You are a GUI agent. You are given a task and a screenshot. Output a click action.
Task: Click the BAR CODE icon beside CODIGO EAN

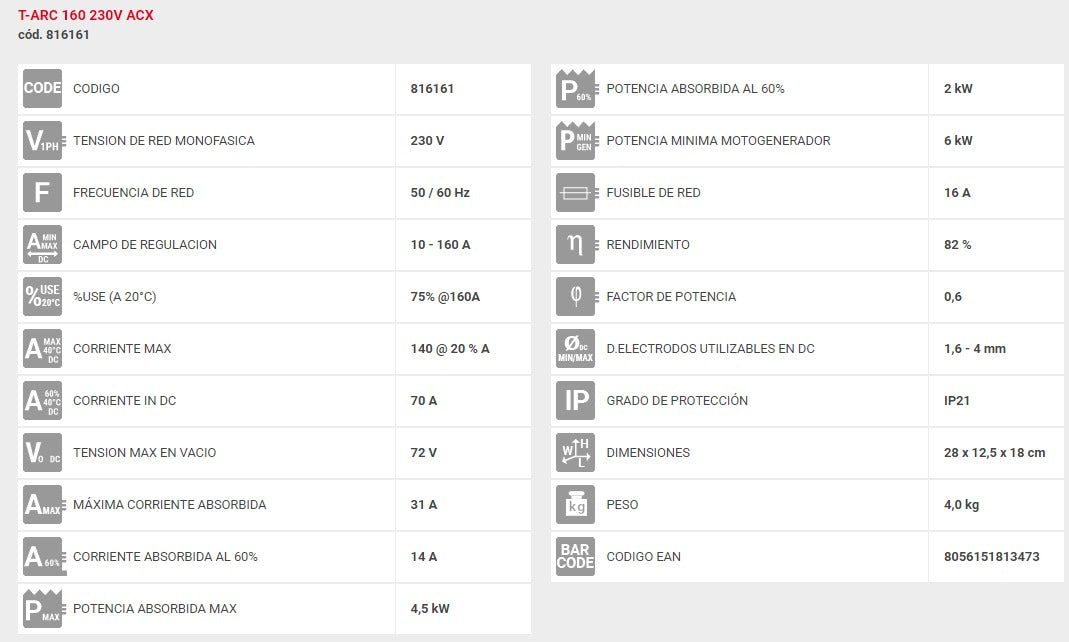[575, 557]
